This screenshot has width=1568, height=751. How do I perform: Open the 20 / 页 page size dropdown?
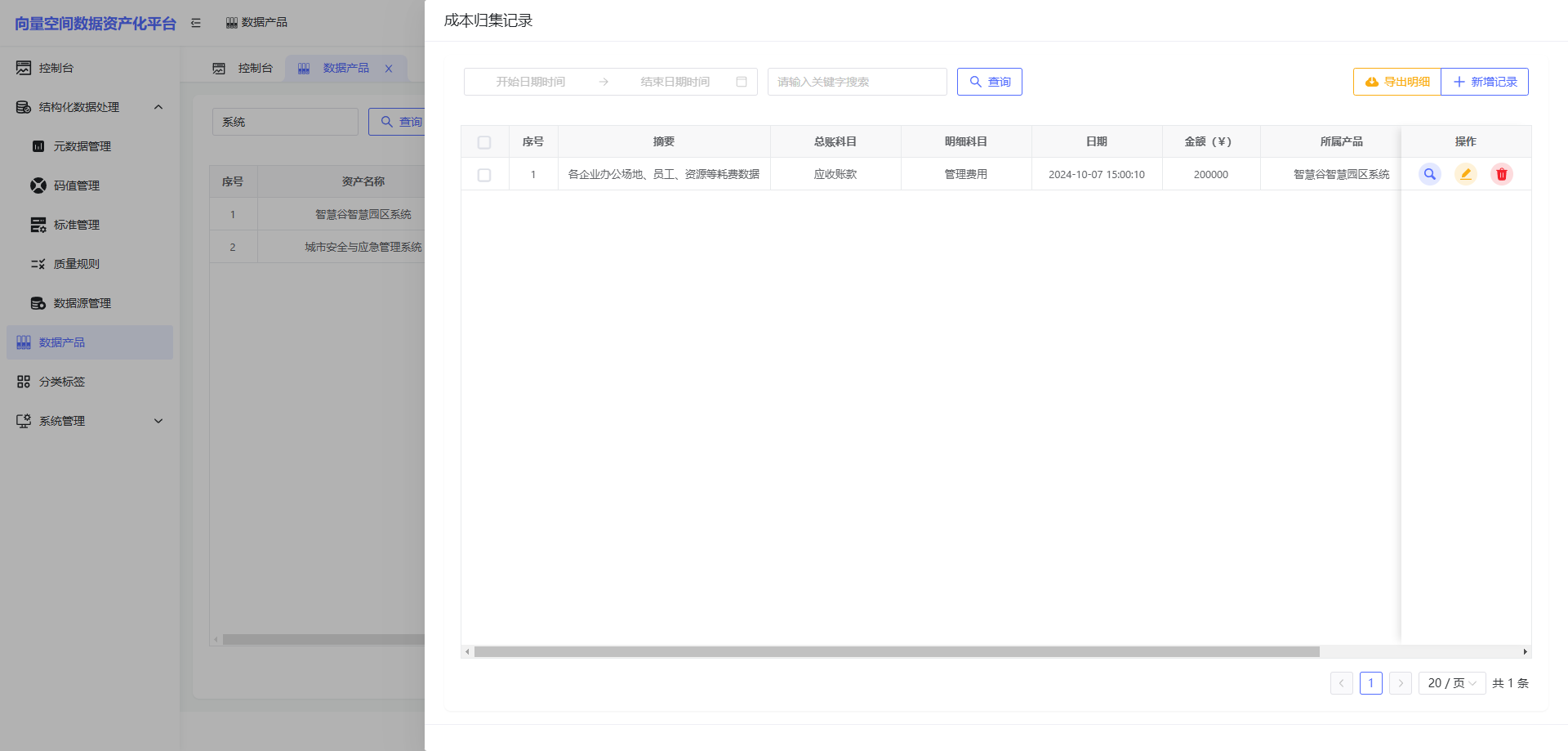point(1451,683)
